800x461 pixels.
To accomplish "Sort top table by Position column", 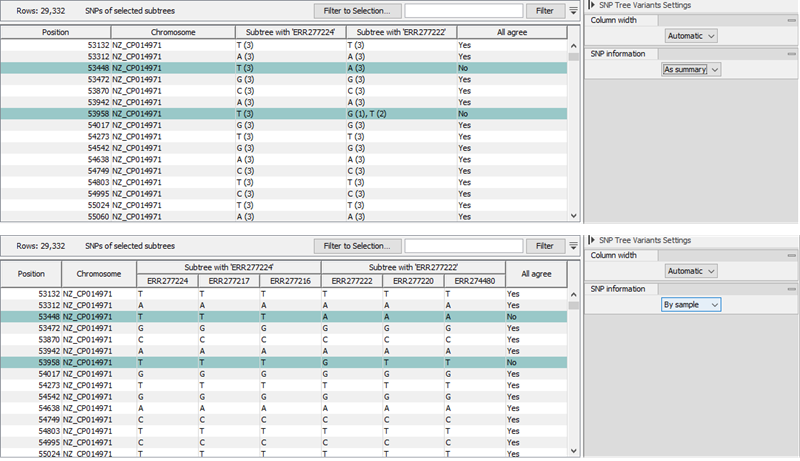I will pyautogui.click(x=56, y=32).
